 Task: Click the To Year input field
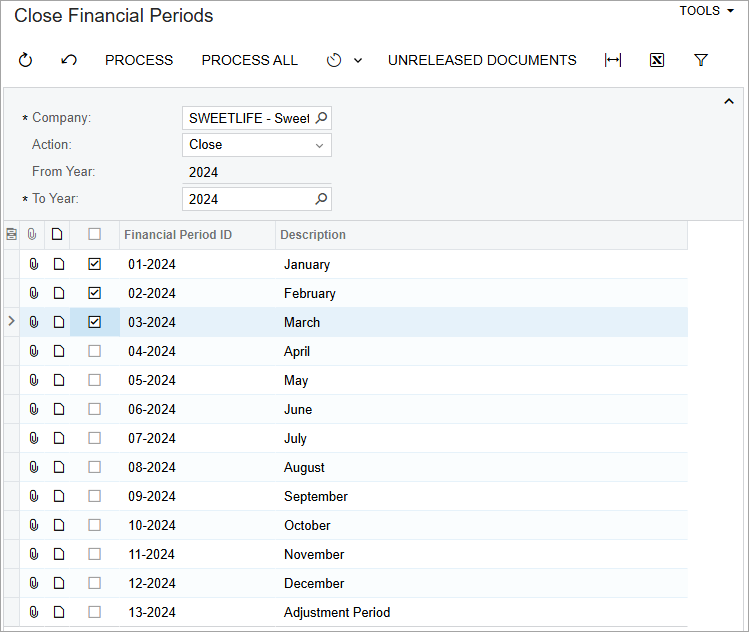(248, 199)
